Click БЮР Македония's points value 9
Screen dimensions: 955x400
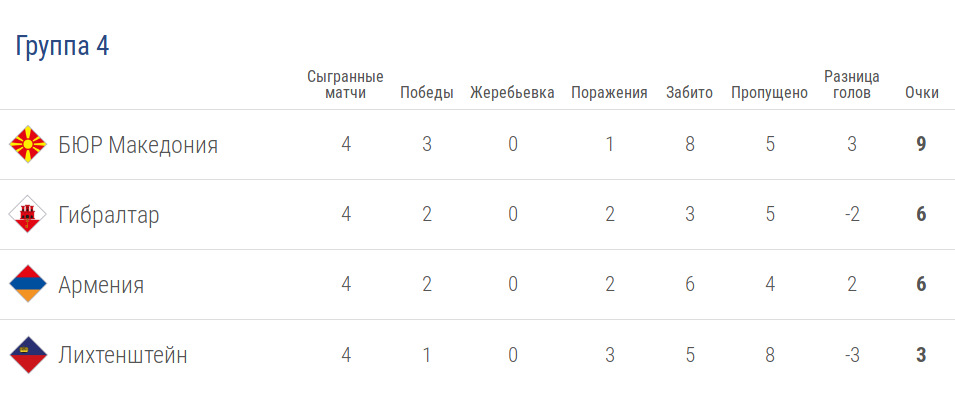click(921, 144)
